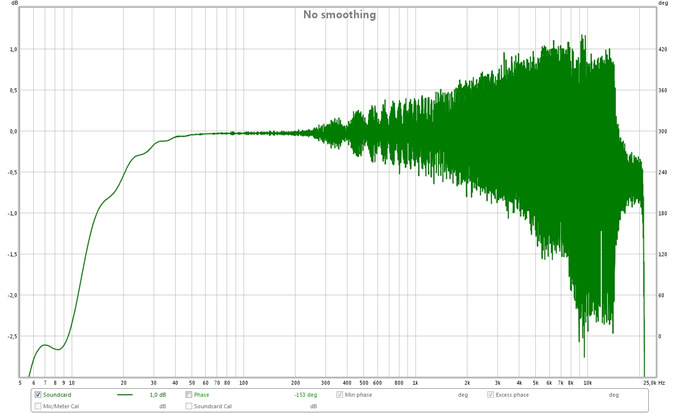Click the Phase -153 deg value readout
This screenshot has height=413, width=680.
point(305,395)
